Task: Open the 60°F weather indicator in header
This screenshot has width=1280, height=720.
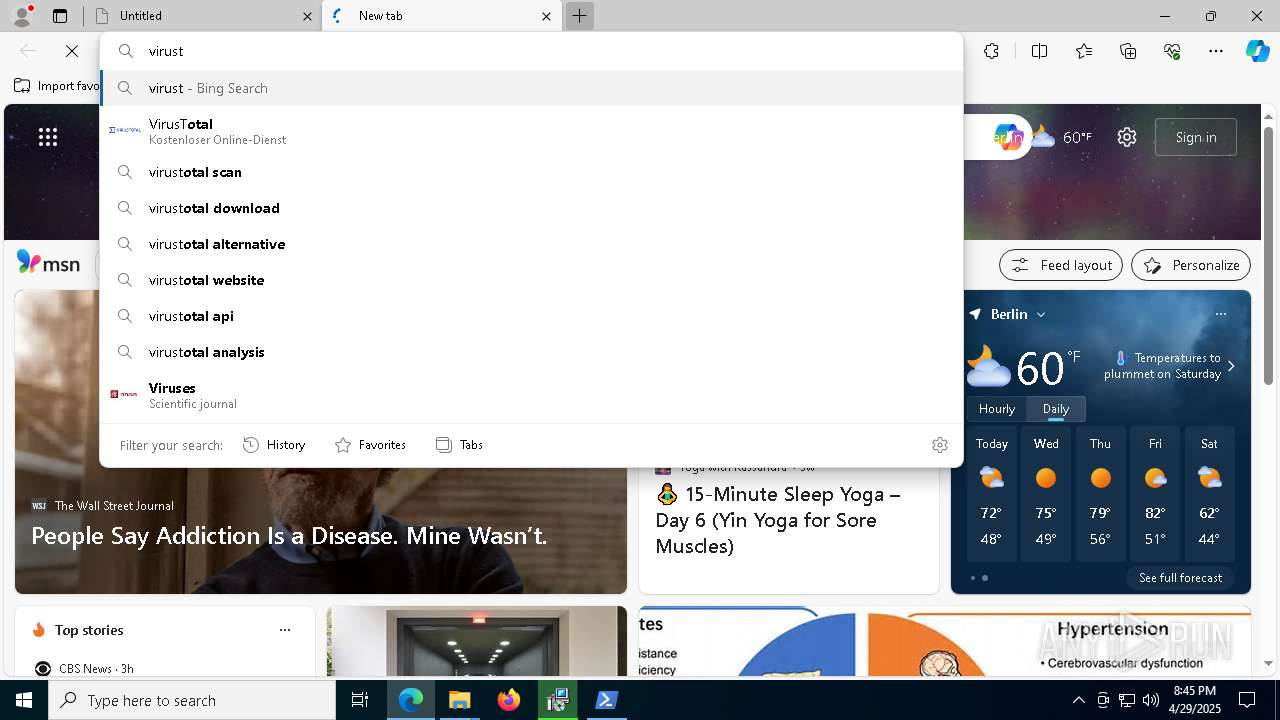Action: [x=1062, y=137]
